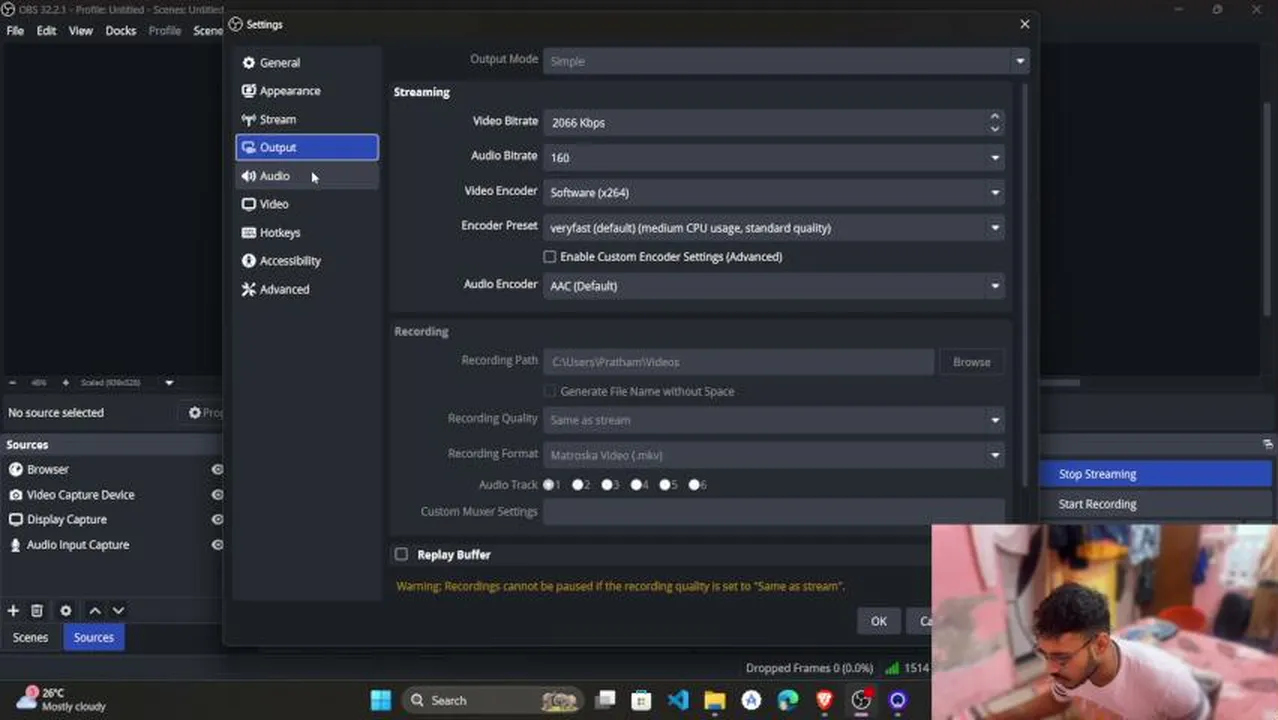Click Start Recording button
Viewport: 1278px width, 720px height.
pos(1155,504)
